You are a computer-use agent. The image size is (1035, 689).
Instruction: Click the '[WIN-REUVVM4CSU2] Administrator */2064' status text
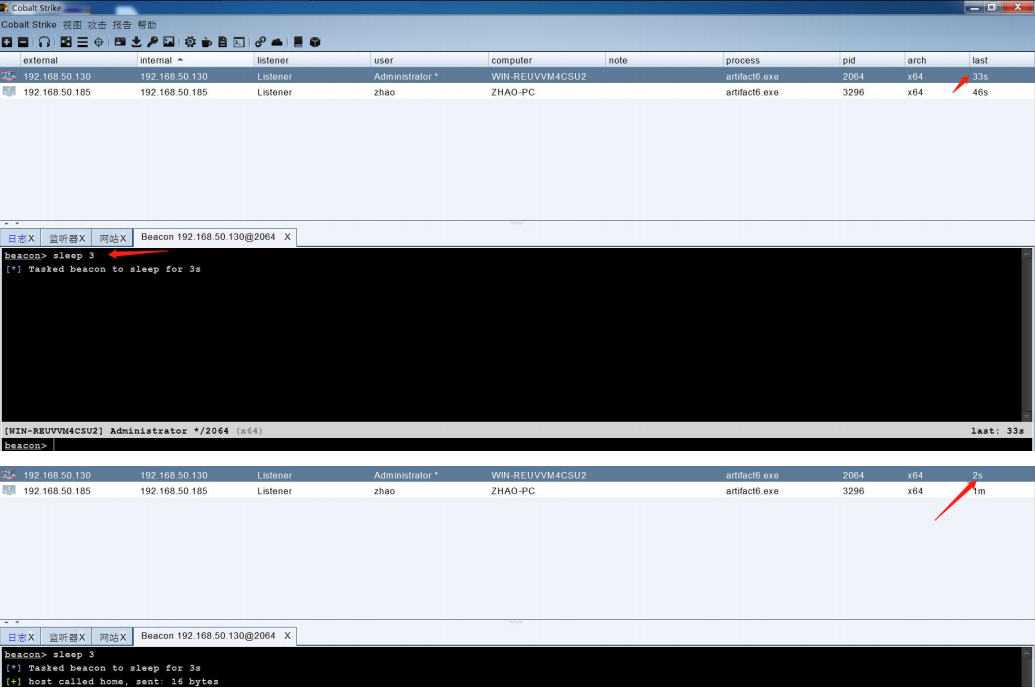[x=116, y=431]
